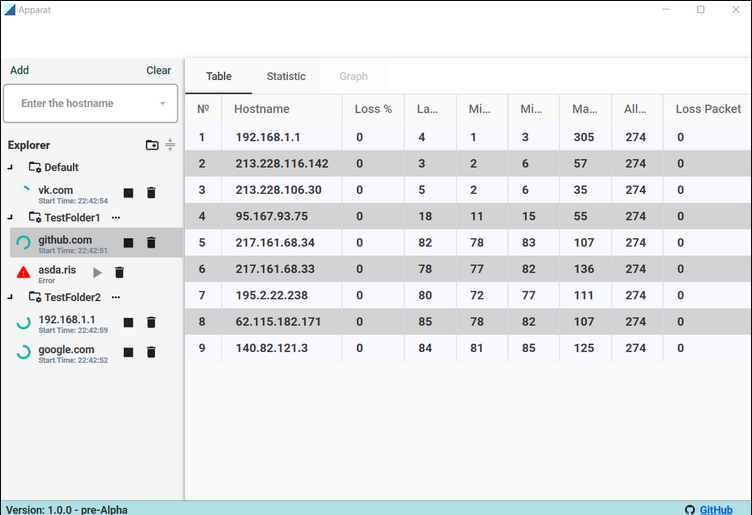The width and height of the screenshot is (752, 515).
Task: Click the GitHub octocat icon in status bar
Action: tap(690, 510)
